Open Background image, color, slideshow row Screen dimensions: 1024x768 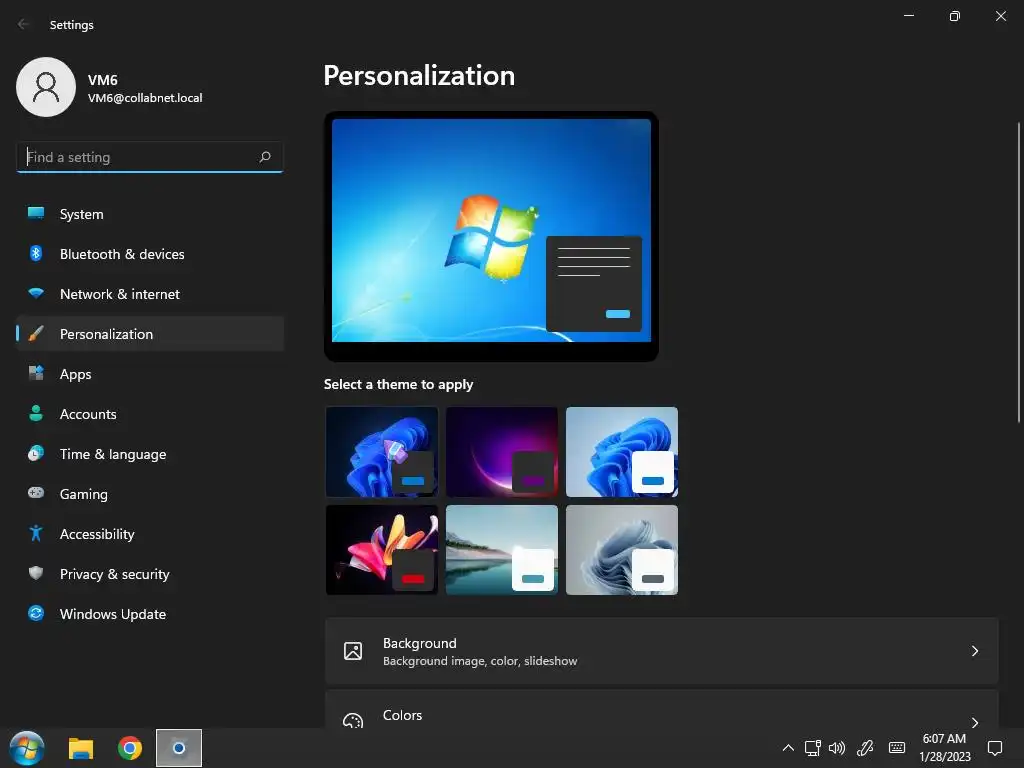(x=662, y=651)
